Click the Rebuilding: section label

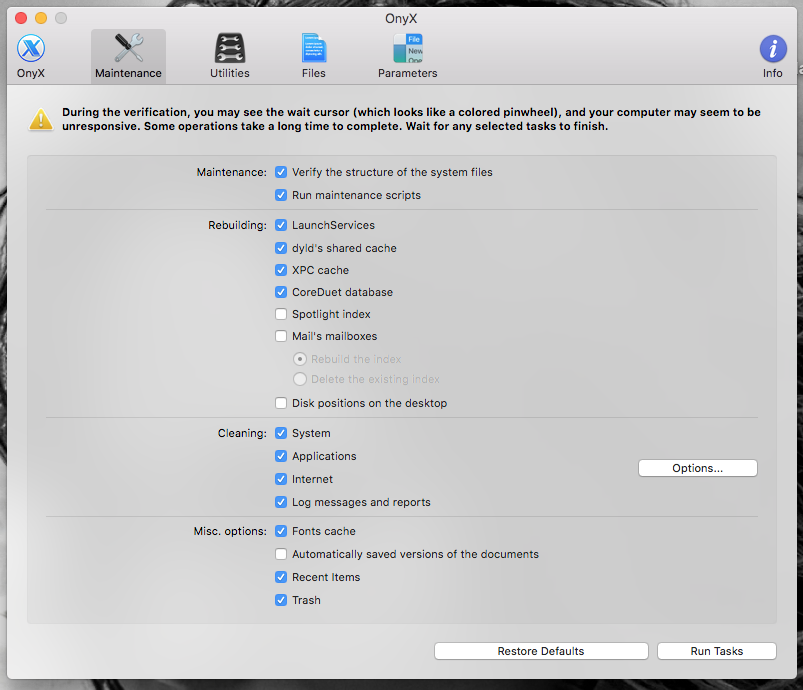coord(237,225)
